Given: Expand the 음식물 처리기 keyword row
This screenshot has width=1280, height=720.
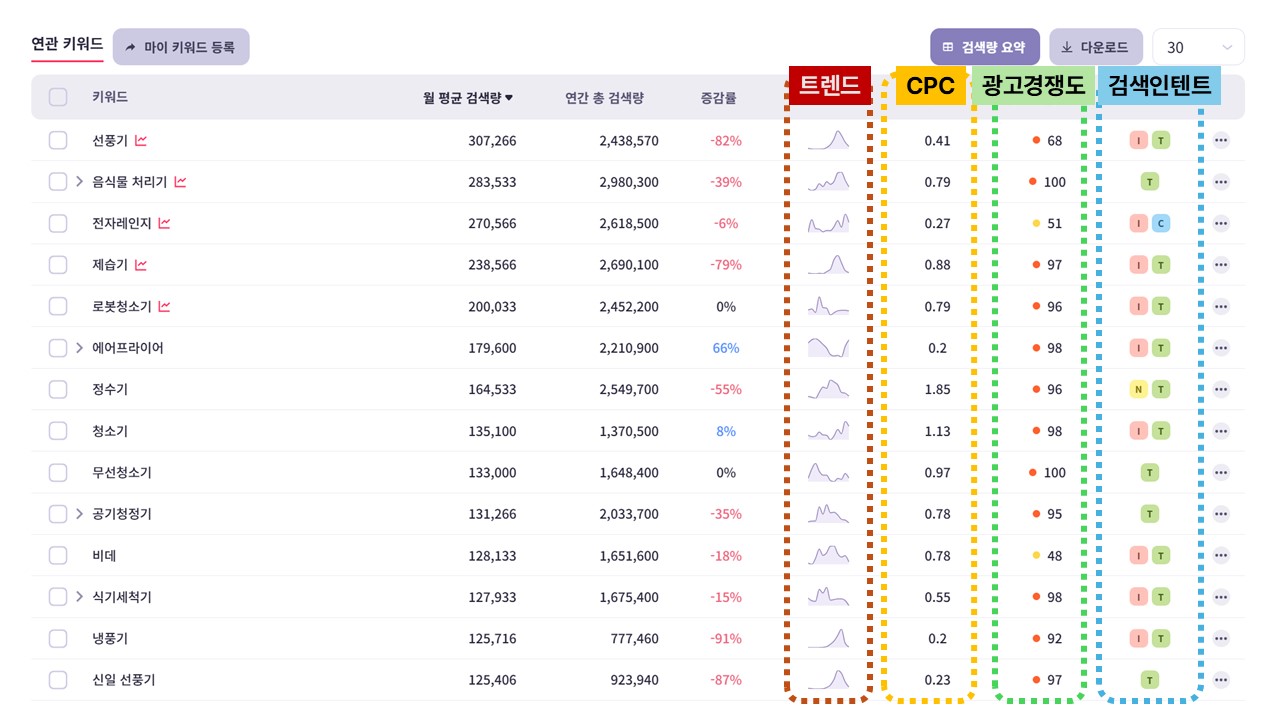Looking at the screenshot, I should click(80, 182).
